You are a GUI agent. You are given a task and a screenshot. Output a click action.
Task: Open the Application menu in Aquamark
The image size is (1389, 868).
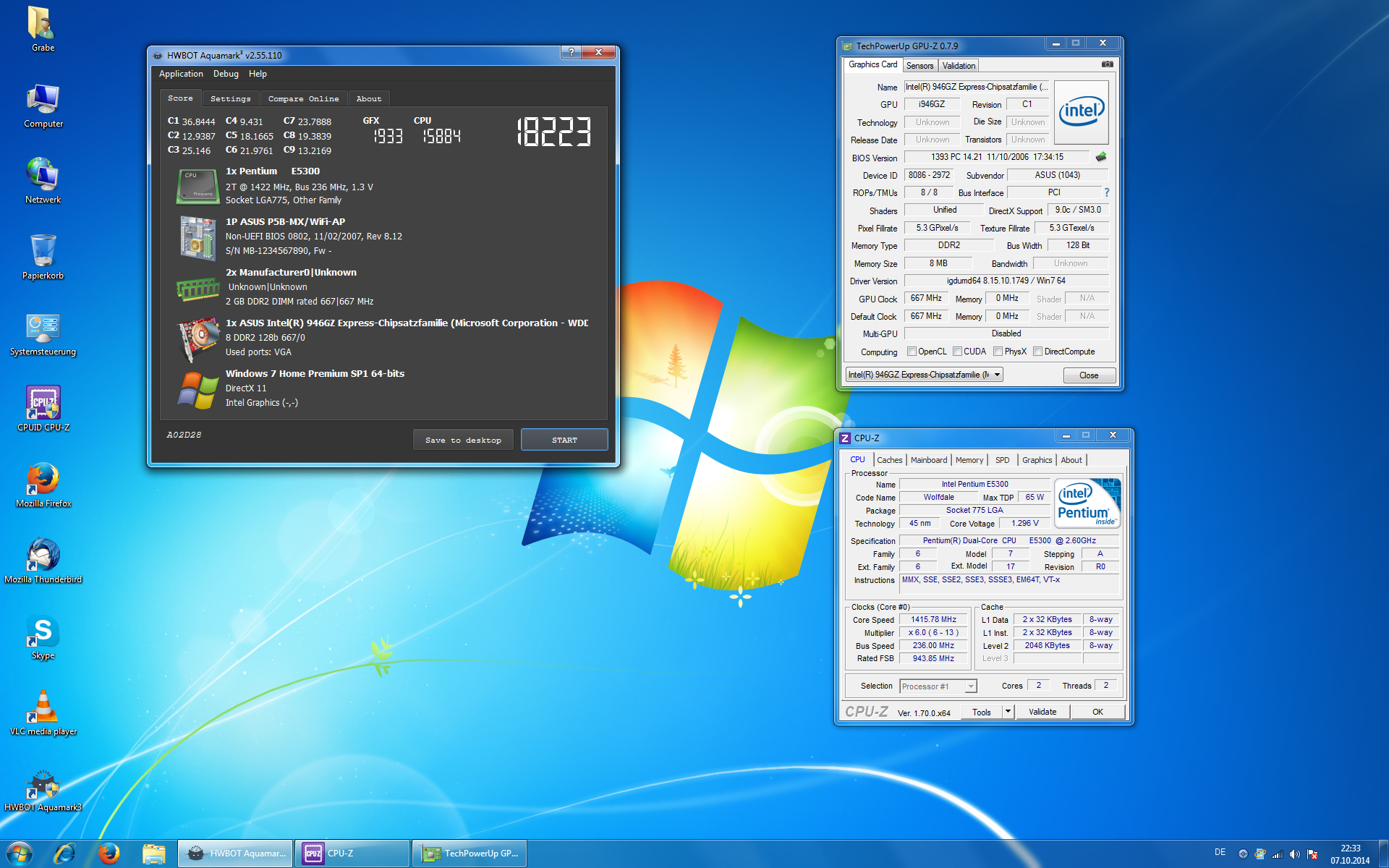click(181, 74)
